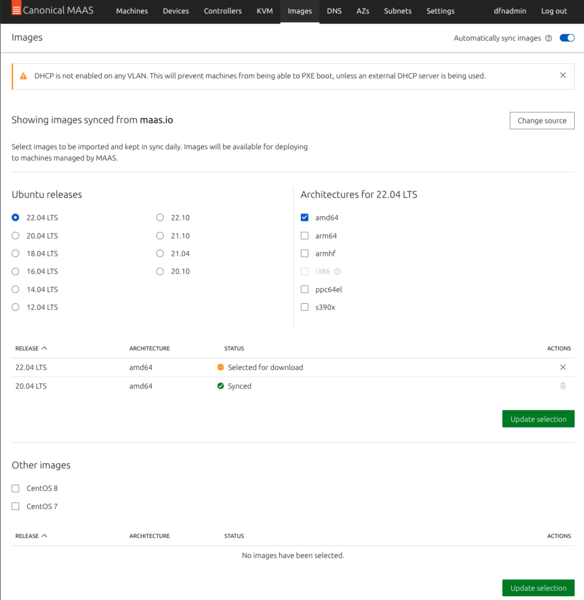Click Update selection for Other images

click(x=538, y=588)
